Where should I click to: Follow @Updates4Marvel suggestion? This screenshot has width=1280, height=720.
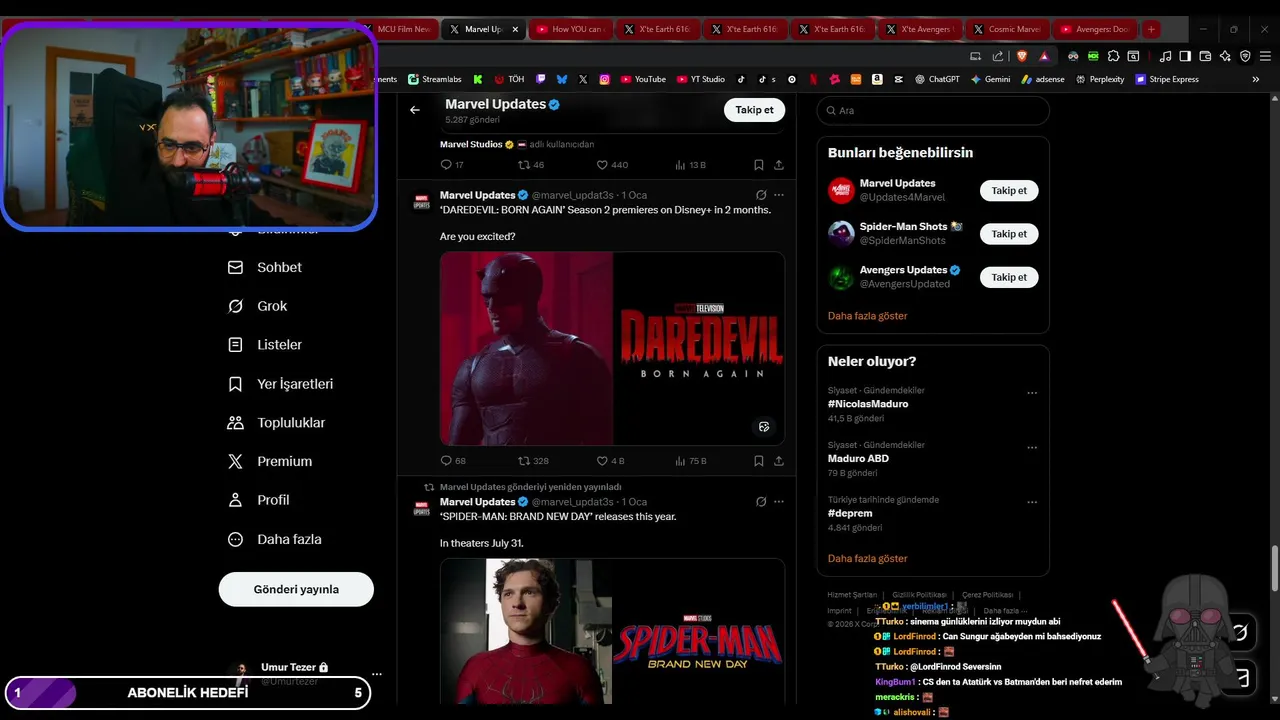click(x=1009, y=190)
